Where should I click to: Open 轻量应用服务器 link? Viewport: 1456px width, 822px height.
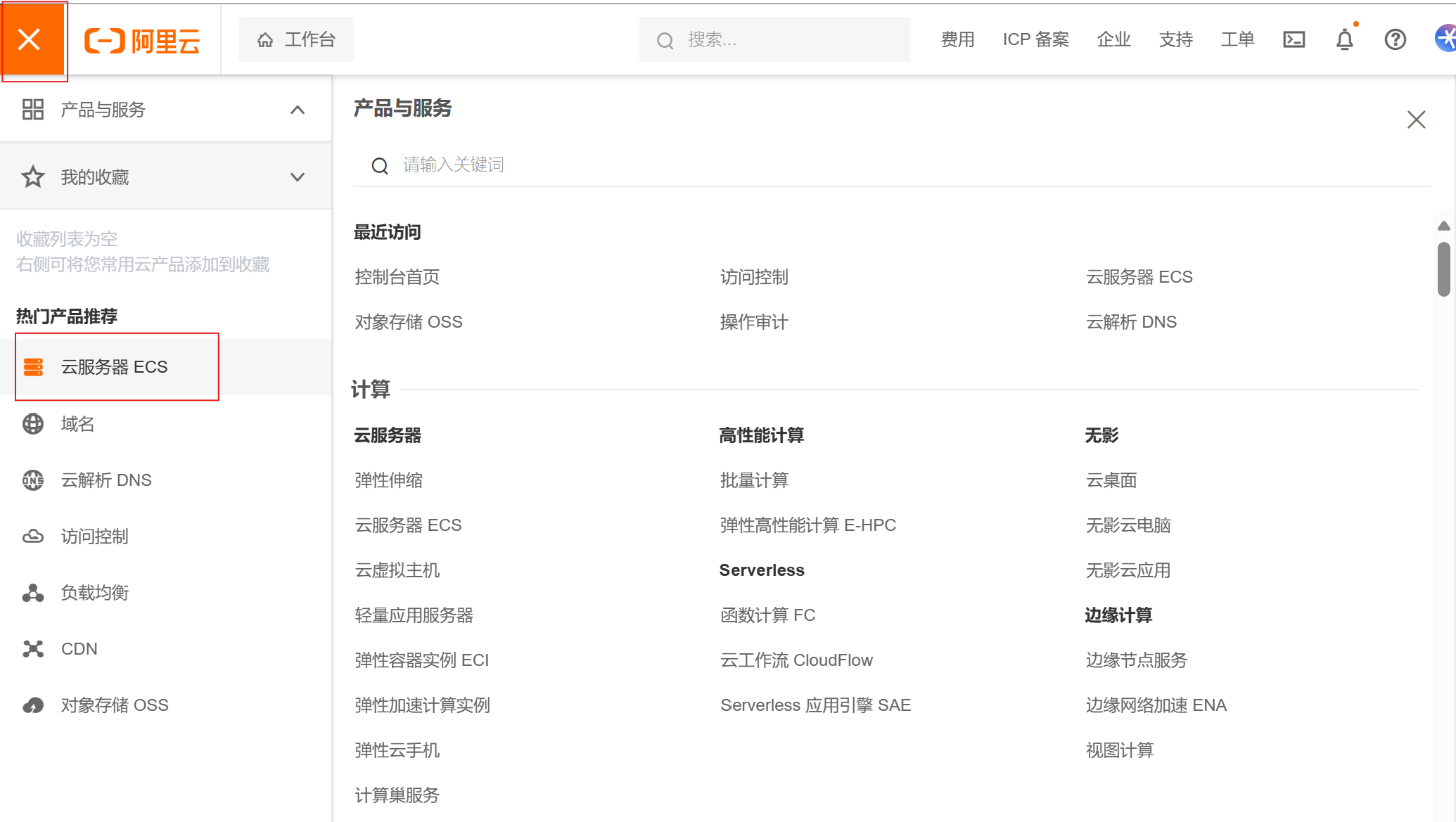coord(414,615)
